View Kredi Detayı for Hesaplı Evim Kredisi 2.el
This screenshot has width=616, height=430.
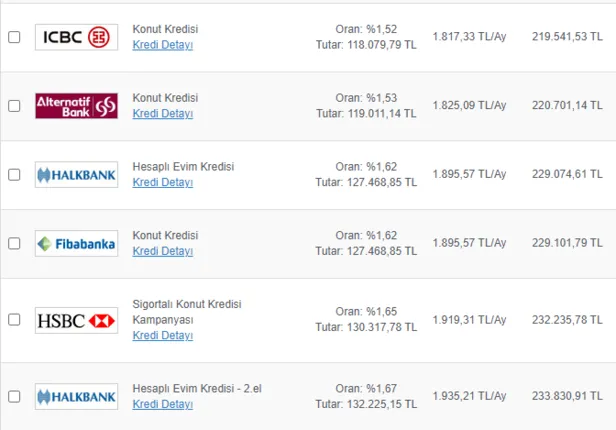coord(162,404)
